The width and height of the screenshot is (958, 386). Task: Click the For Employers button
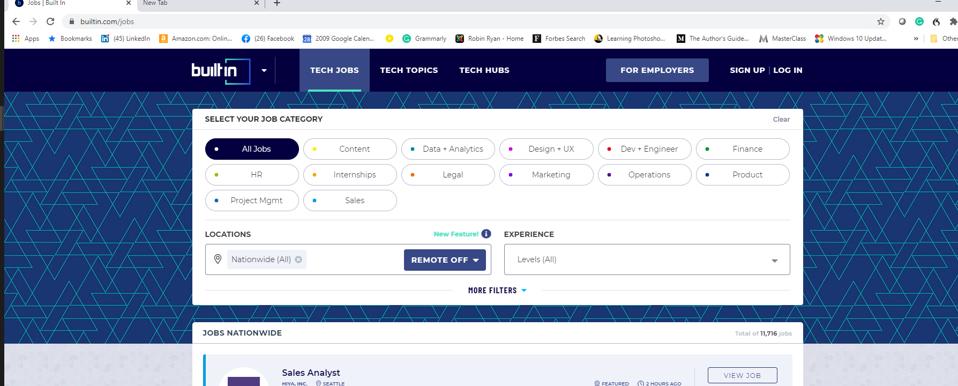click(657, 70)
